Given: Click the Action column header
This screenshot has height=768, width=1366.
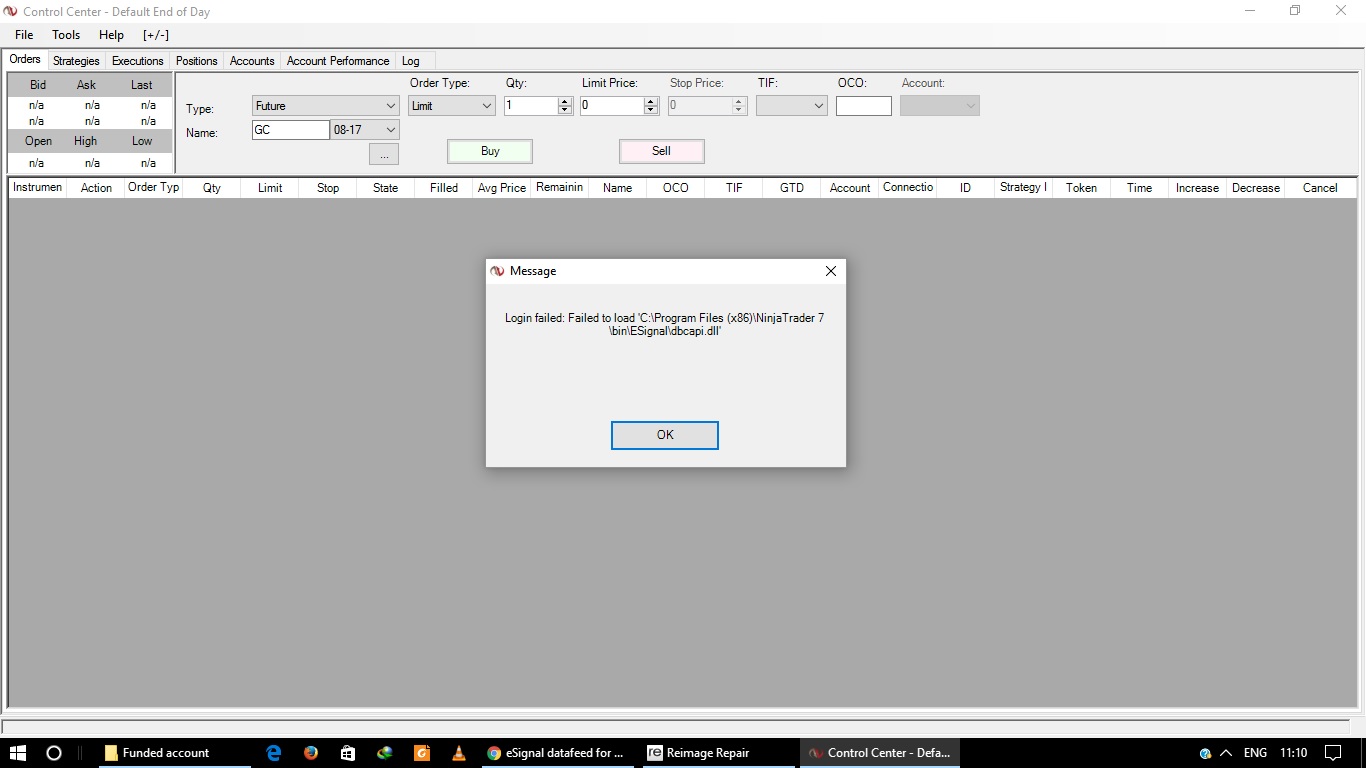Looking at the screenshot, I should (96, 188).
